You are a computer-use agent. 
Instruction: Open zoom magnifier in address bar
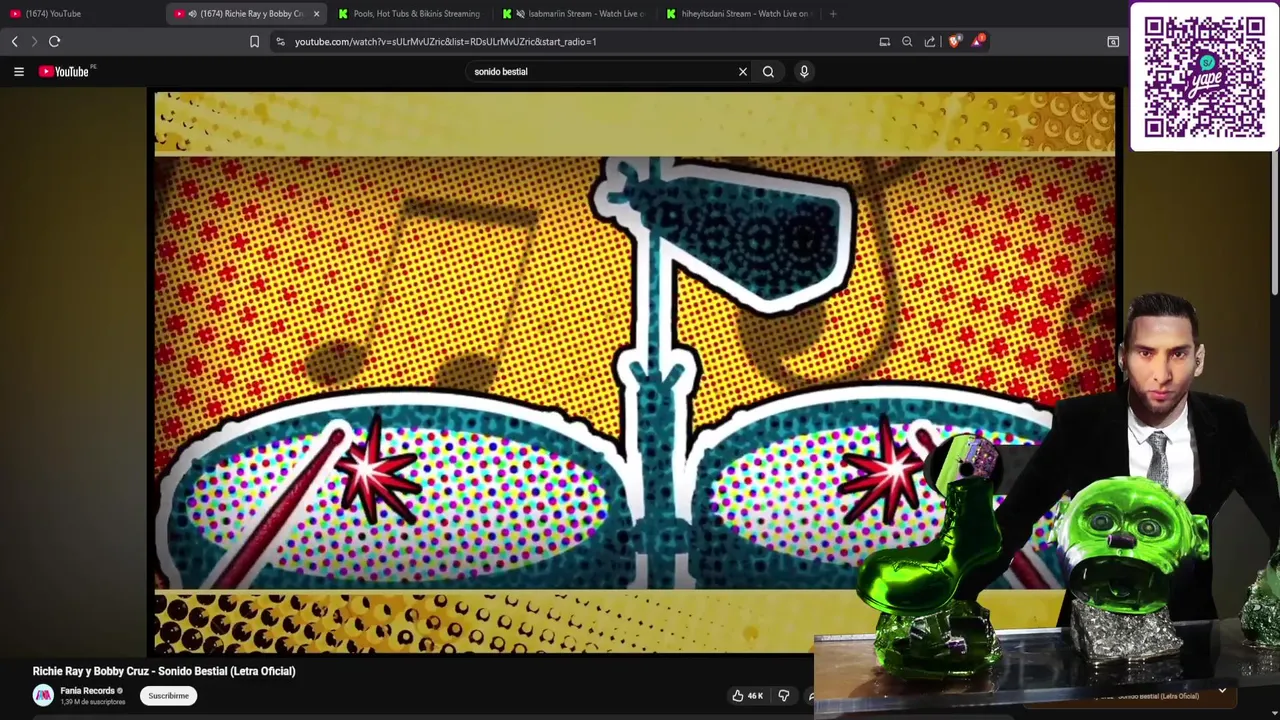(907, 41)
